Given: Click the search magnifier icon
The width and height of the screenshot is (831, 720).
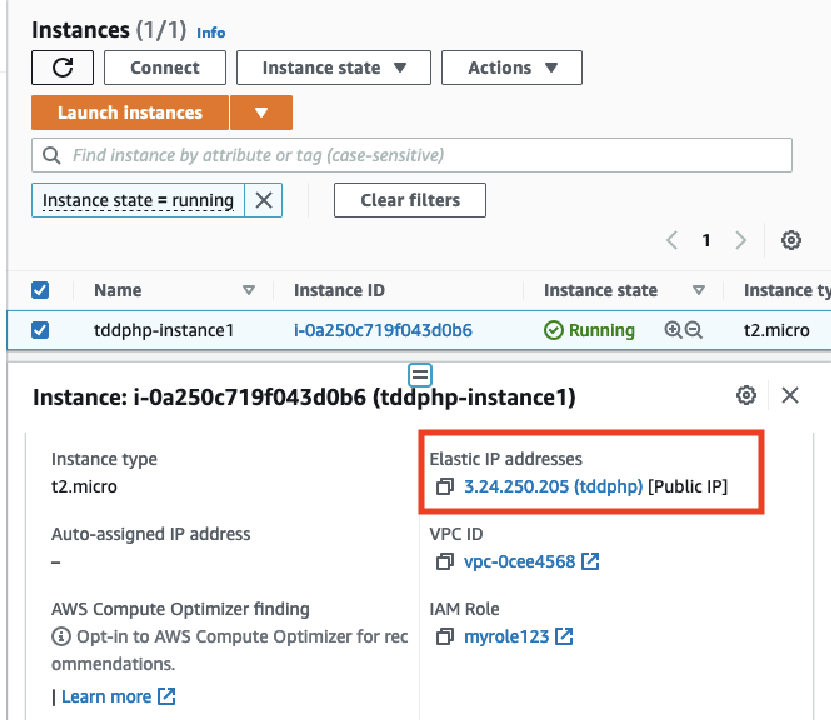Looking at the screenshot, I should [x=51, y=155].
